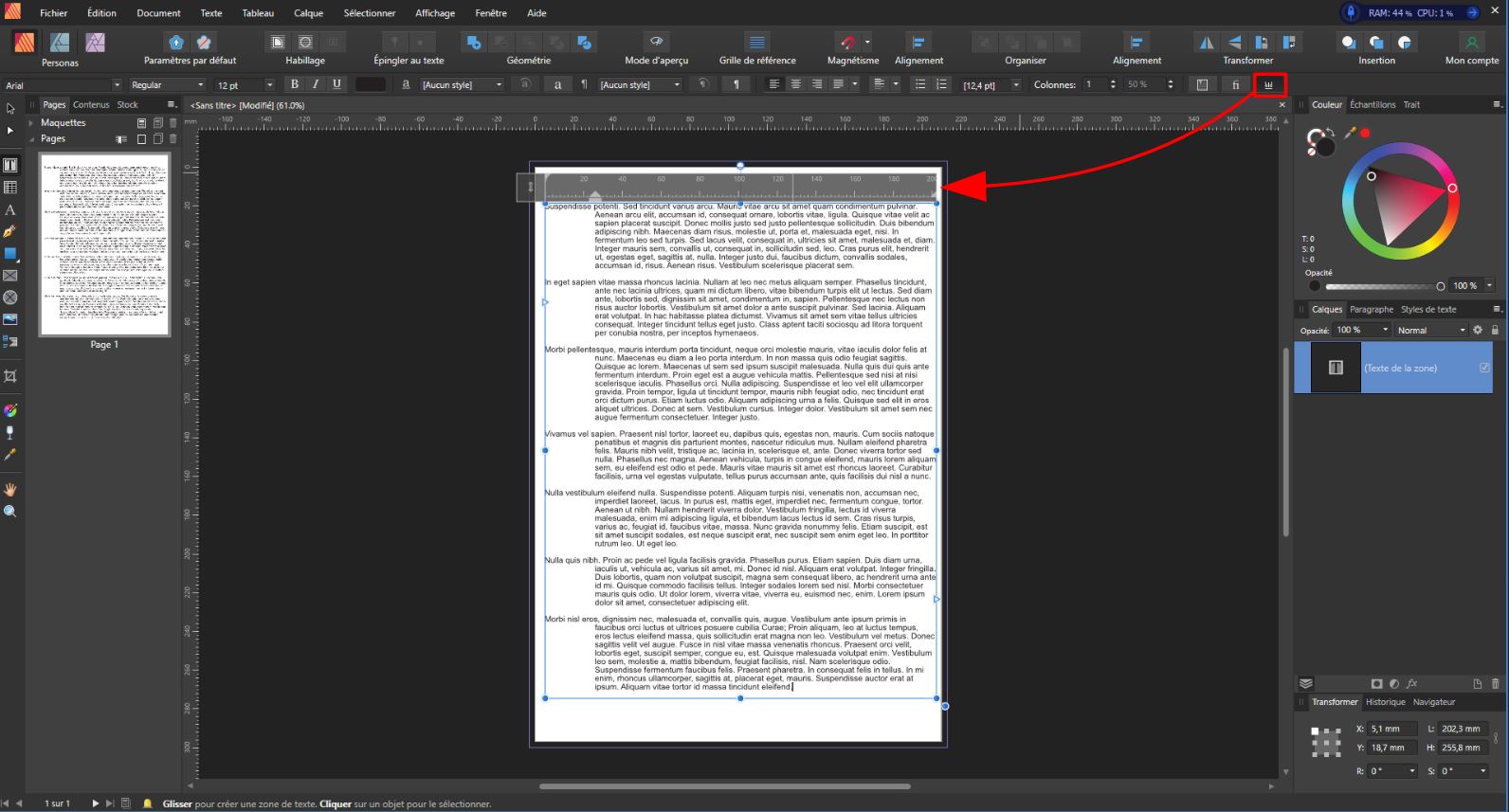
Task: Open Mode d'aperçu preview icon
Action: pyautogui.click(x=656, y=42)
